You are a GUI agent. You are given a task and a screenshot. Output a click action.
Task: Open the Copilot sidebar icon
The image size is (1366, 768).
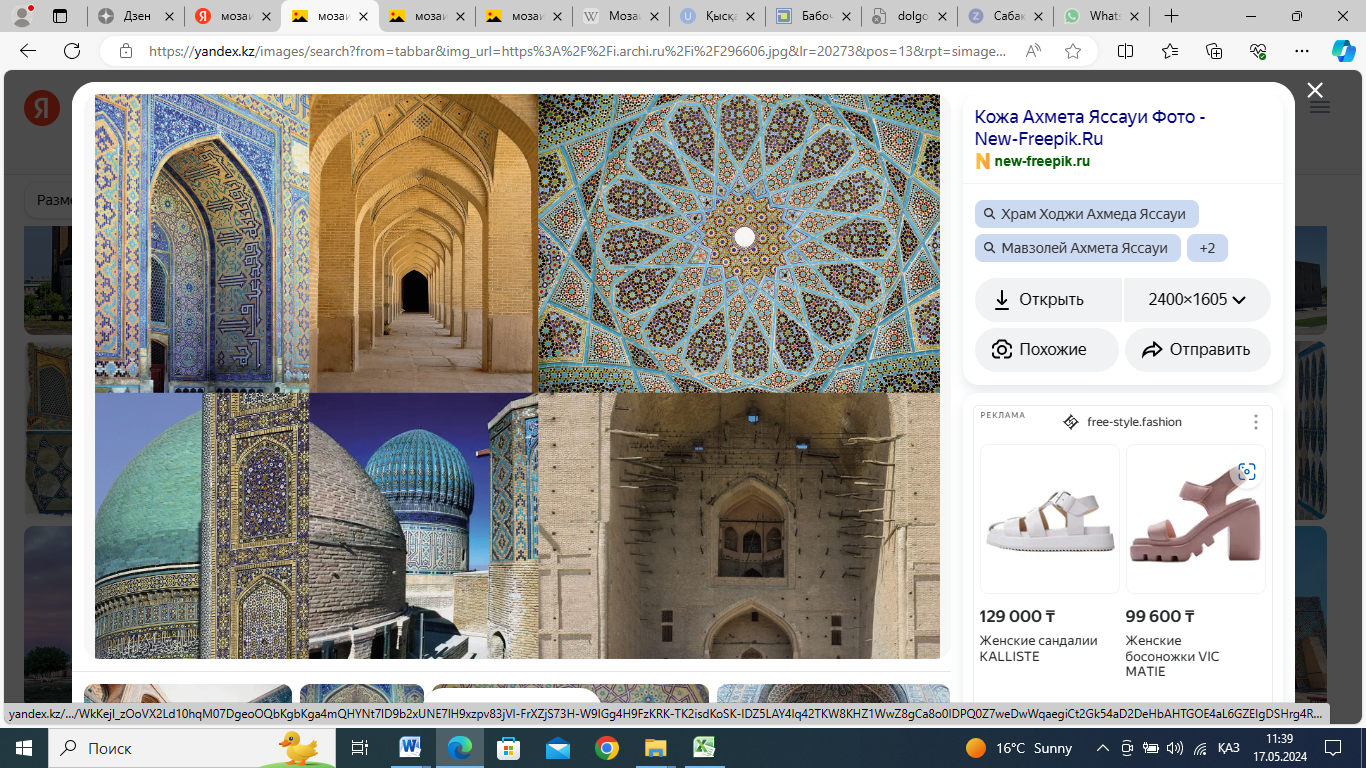(1343, 51)
